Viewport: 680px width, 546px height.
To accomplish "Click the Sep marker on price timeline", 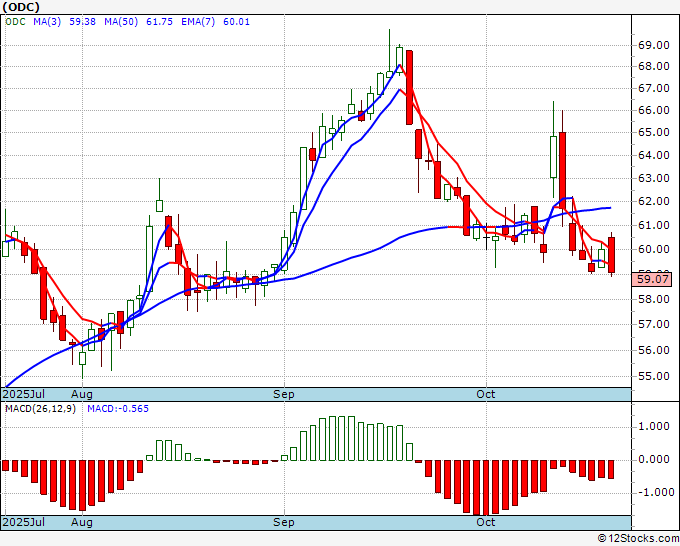I will click(284, 394).
